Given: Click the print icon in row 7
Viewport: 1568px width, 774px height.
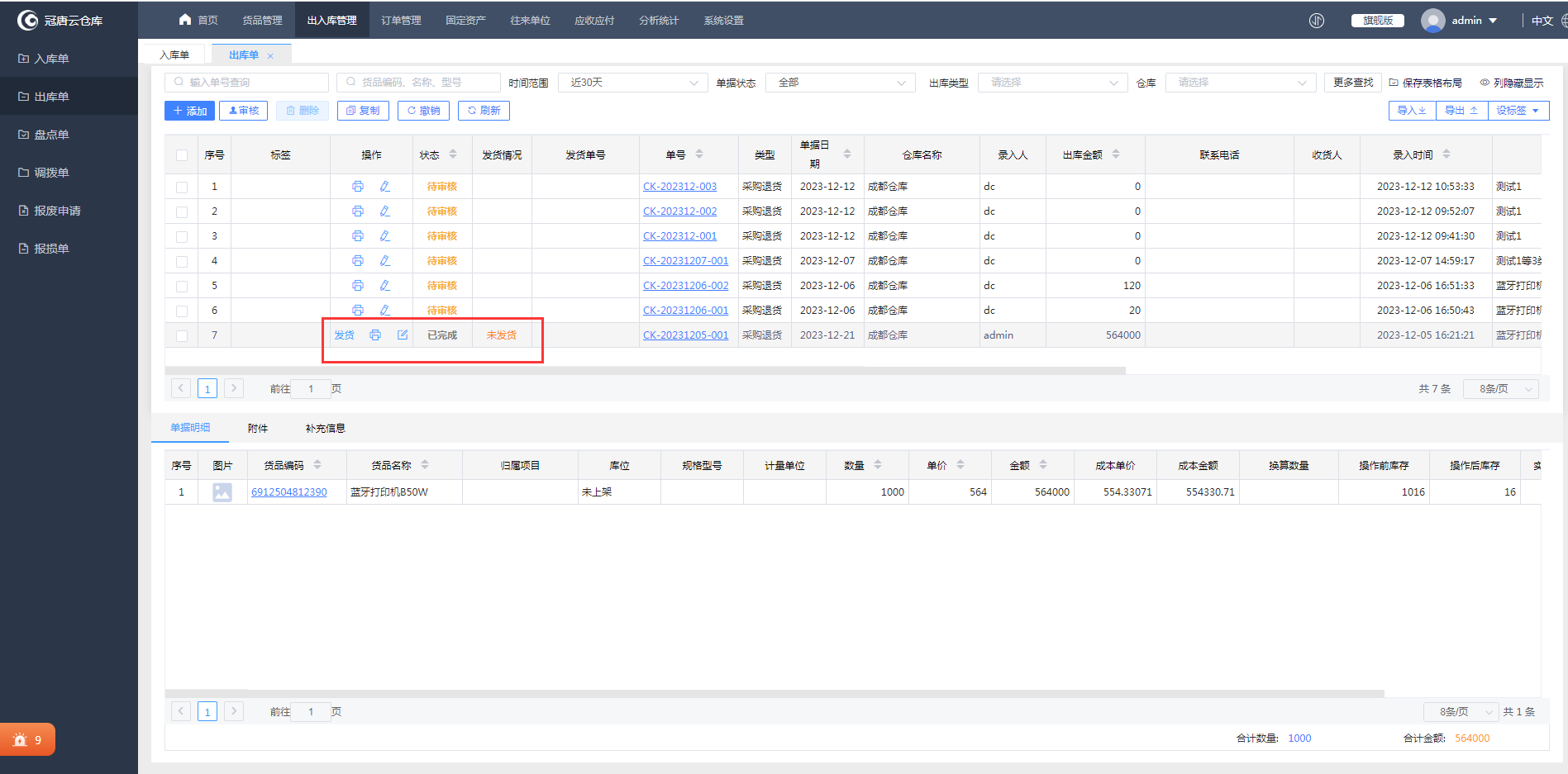Looking at the screenshot, I should click(x=375, y=335).
